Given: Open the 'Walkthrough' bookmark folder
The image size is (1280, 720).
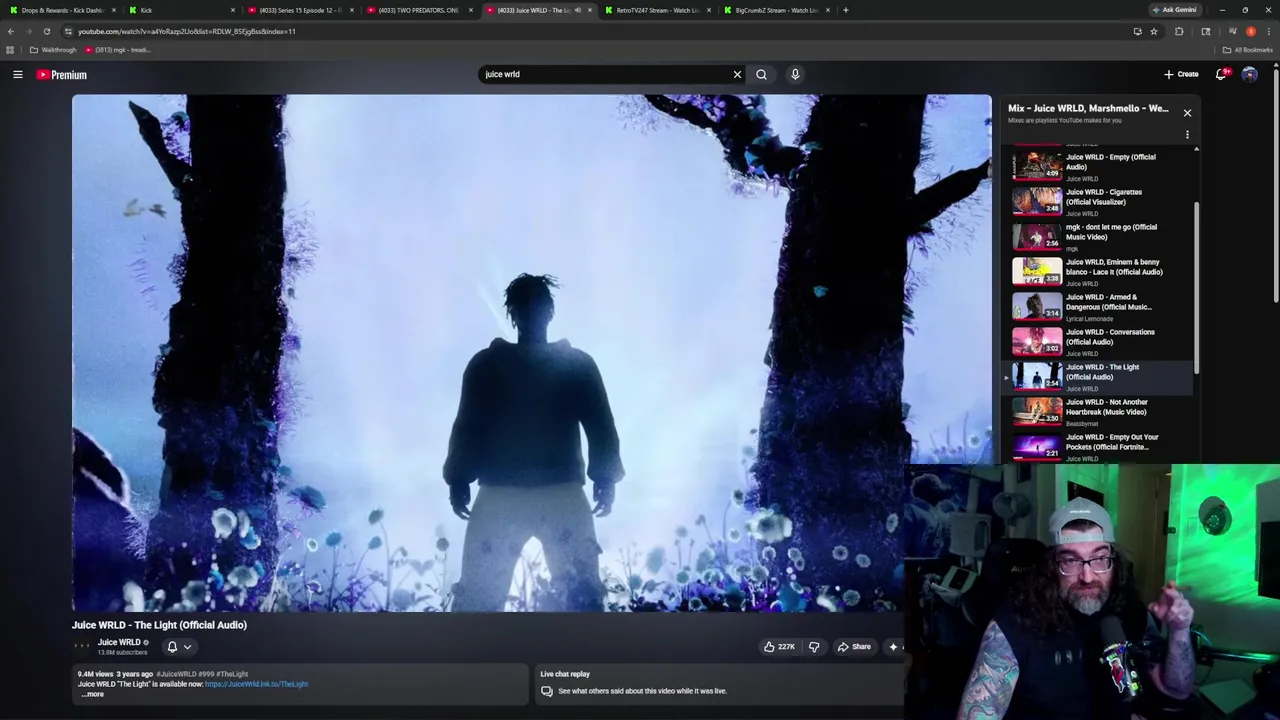Looking at the screenshot, I should coord(53,50).
